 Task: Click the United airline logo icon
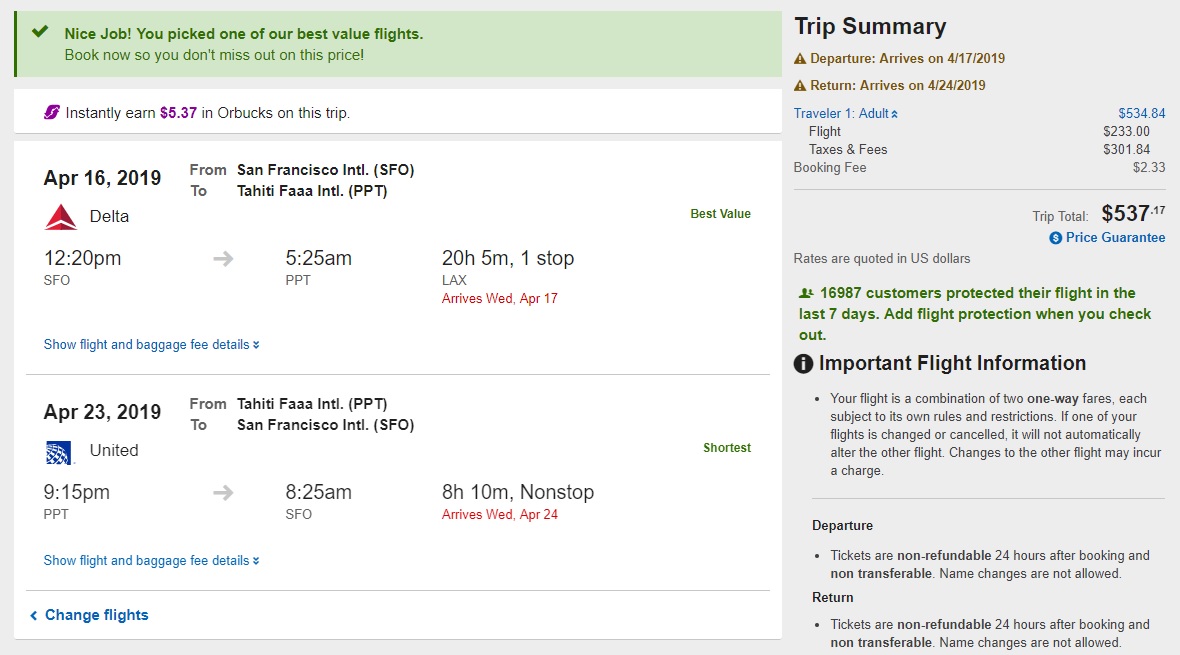pyautogui.click(x=59, y=452)
